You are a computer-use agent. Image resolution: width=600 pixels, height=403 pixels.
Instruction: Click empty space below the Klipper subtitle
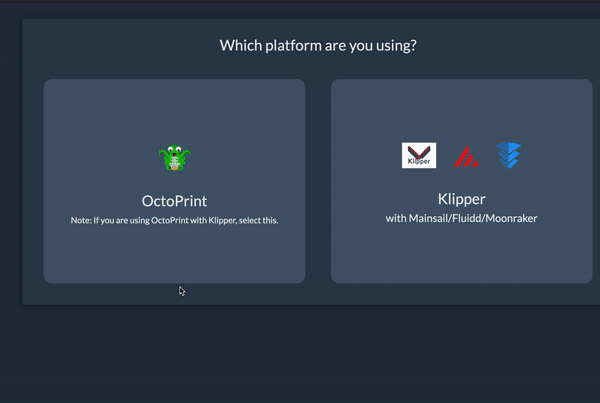click(461, 255)
